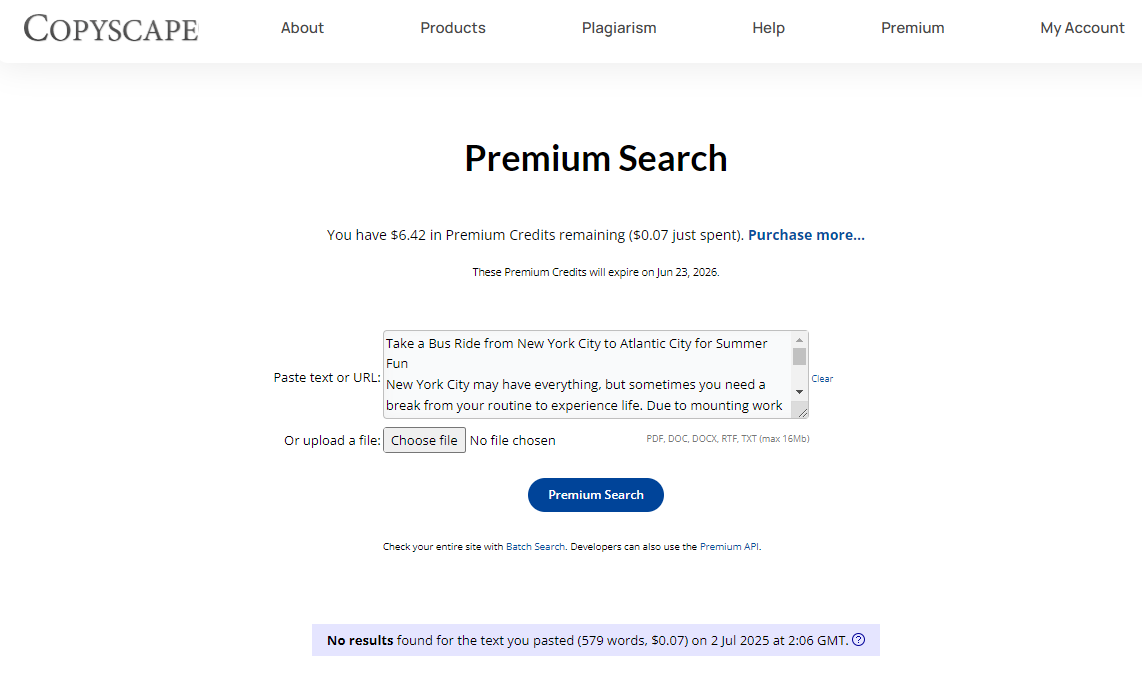Viewport: 1142px width, 682px height.
Task: Click the No results message text
Action: click(x=587, y=640)
